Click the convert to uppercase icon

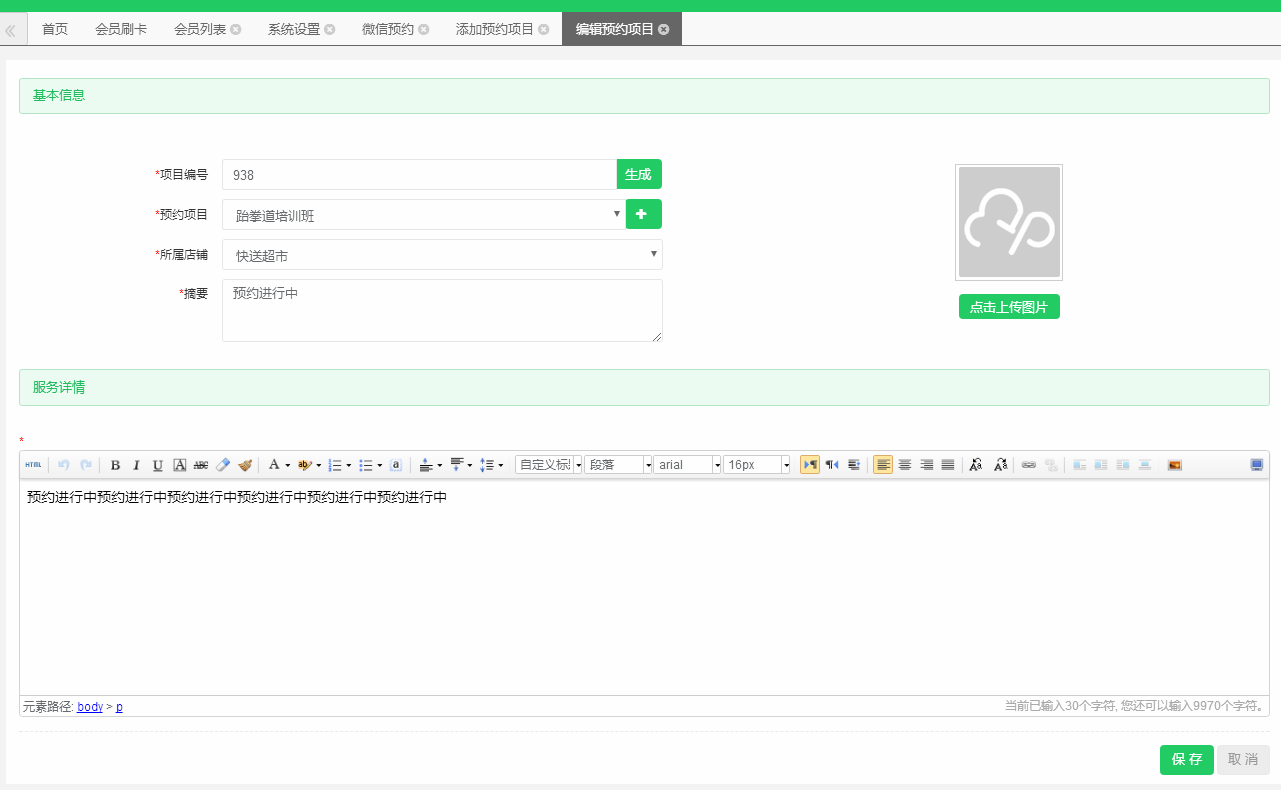976,465
